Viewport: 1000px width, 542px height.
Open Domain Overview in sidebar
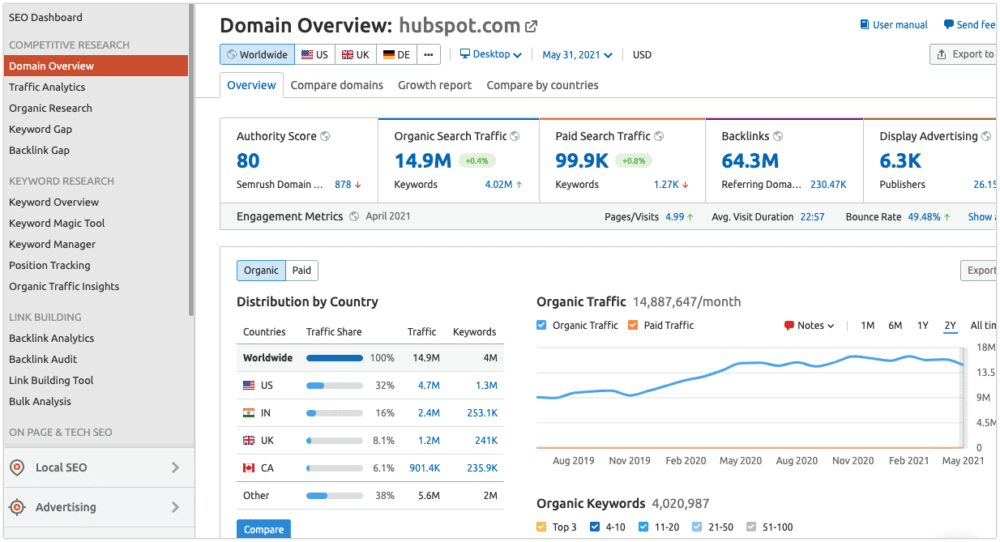point(96,66)
